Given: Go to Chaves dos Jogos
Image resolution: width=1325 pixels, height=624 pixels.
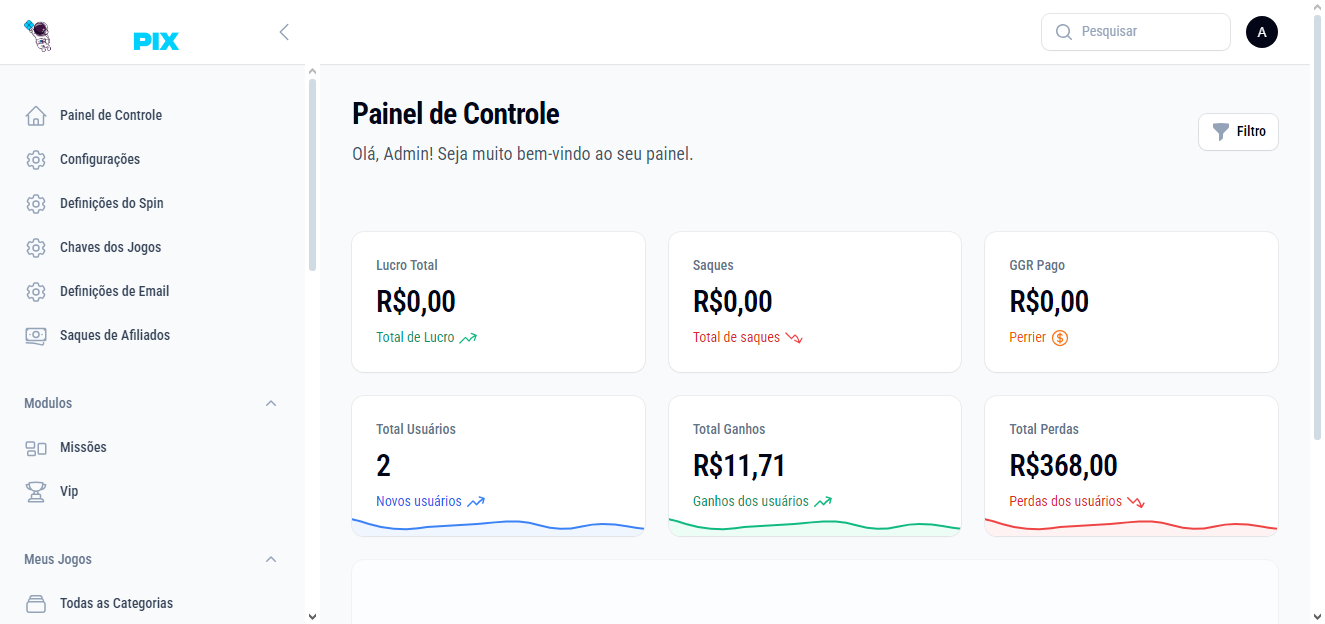Looking at the screenshot, I should 110,248.
